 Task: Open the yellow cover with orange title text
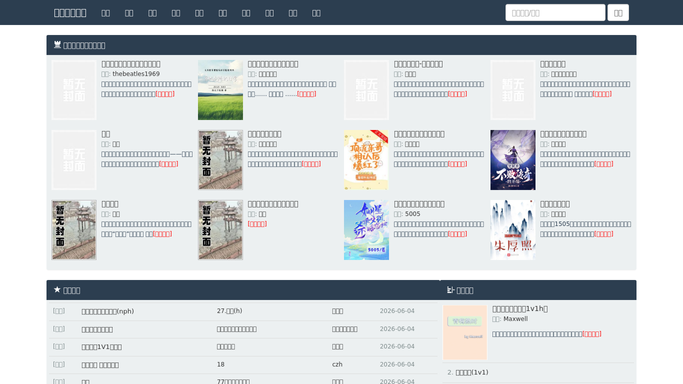(x=366, y=160)
